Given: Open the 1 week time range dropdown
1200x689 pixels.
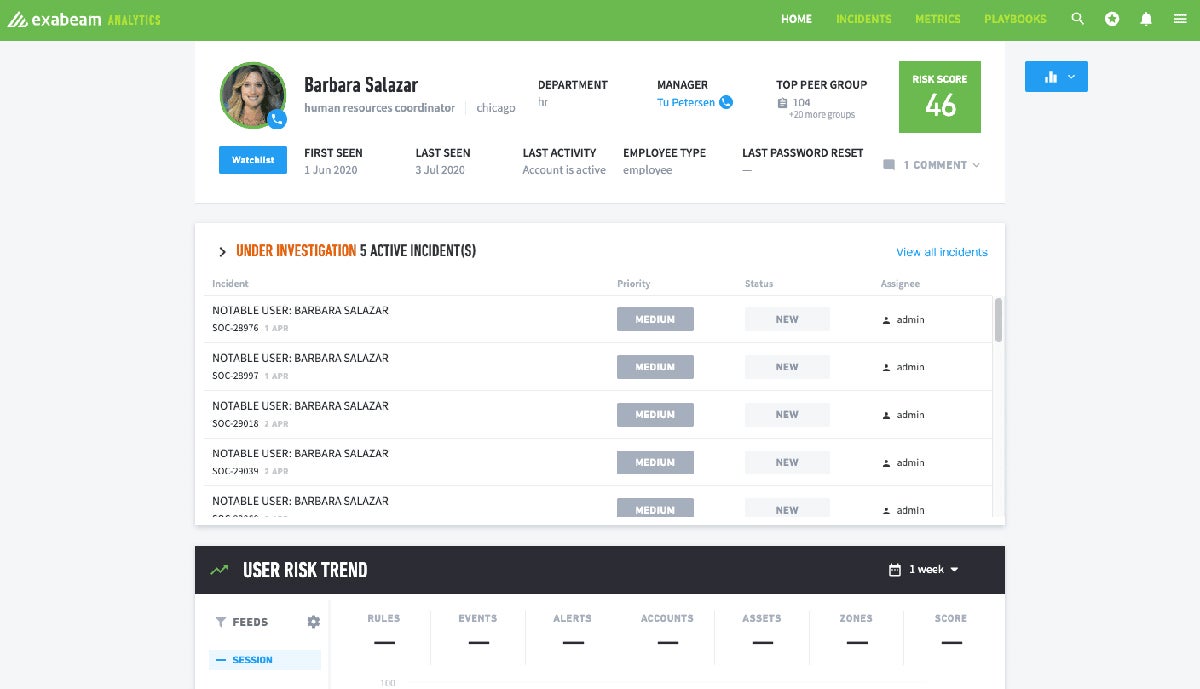Looking at the screenshot, I should coord(924,570).
